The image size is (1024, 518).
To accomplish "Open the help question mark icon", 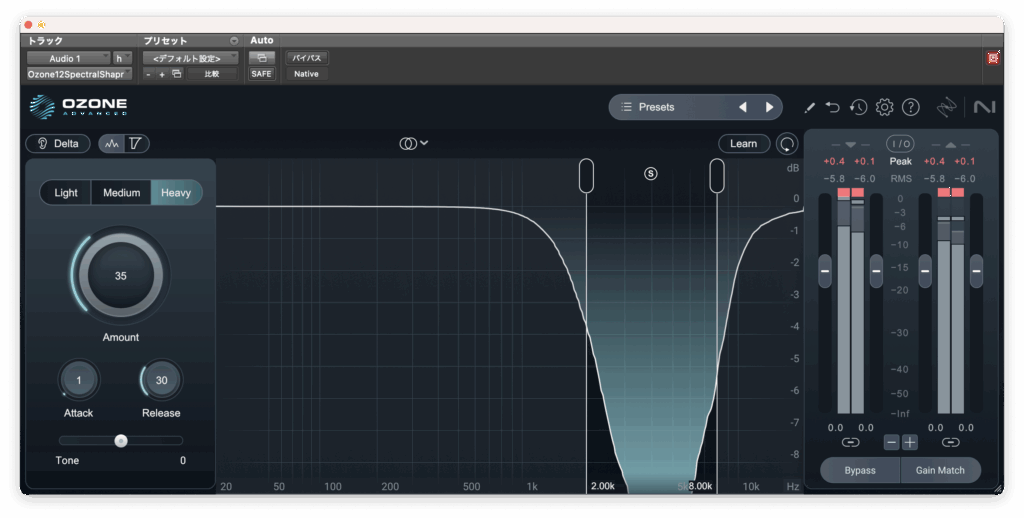I will (x=910, y=107).
